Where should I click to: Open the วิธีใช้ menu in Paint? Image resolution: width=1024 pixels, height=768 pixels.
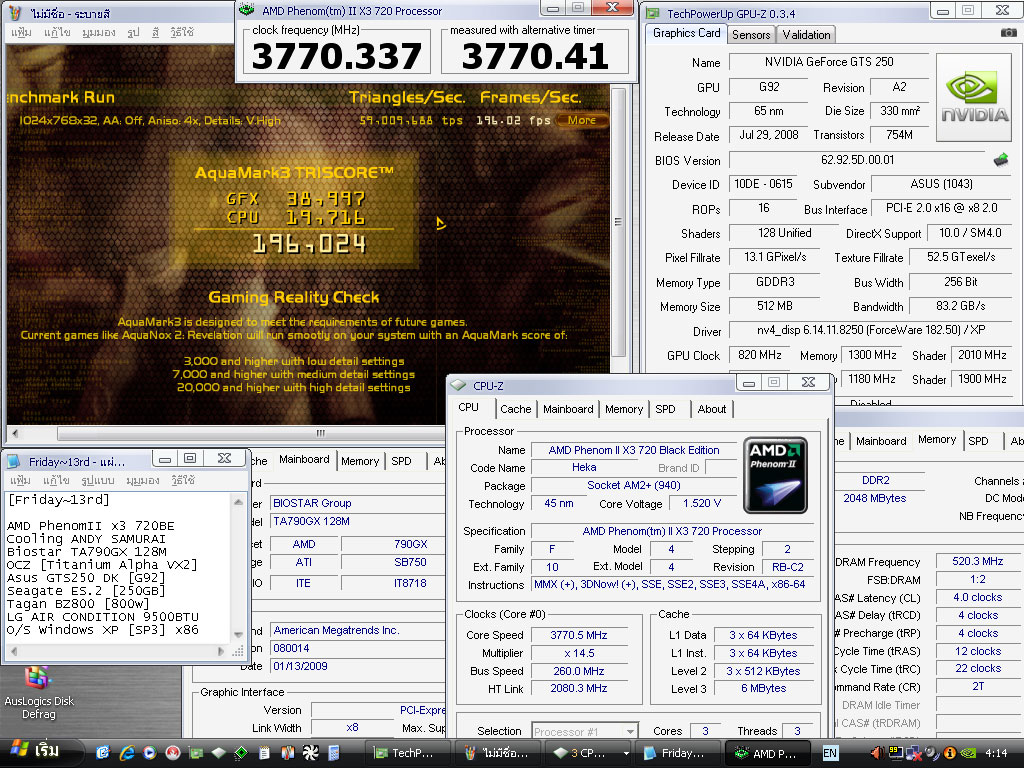[x=182, y=32]
